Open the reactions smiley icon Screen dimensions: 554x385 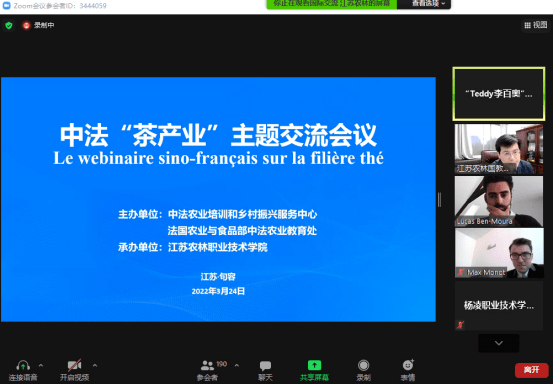[408, 365]
